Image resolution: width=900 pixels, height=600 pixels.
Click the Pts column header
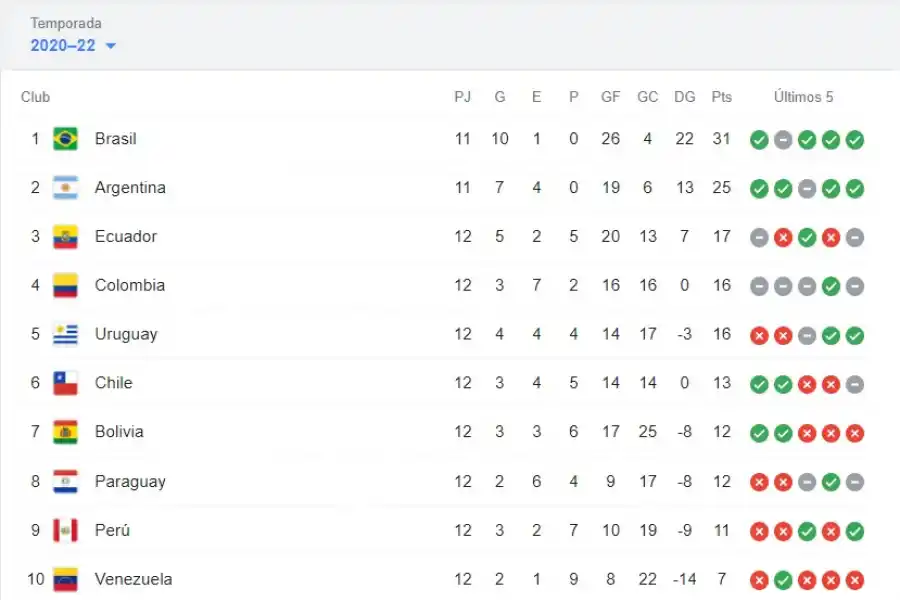click(x=721, y=97)
